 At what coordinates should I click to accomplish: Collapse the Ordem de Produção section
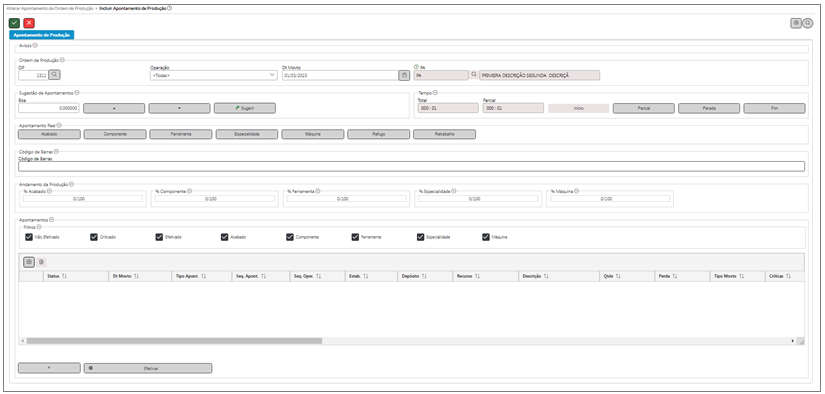pos(63,60)
